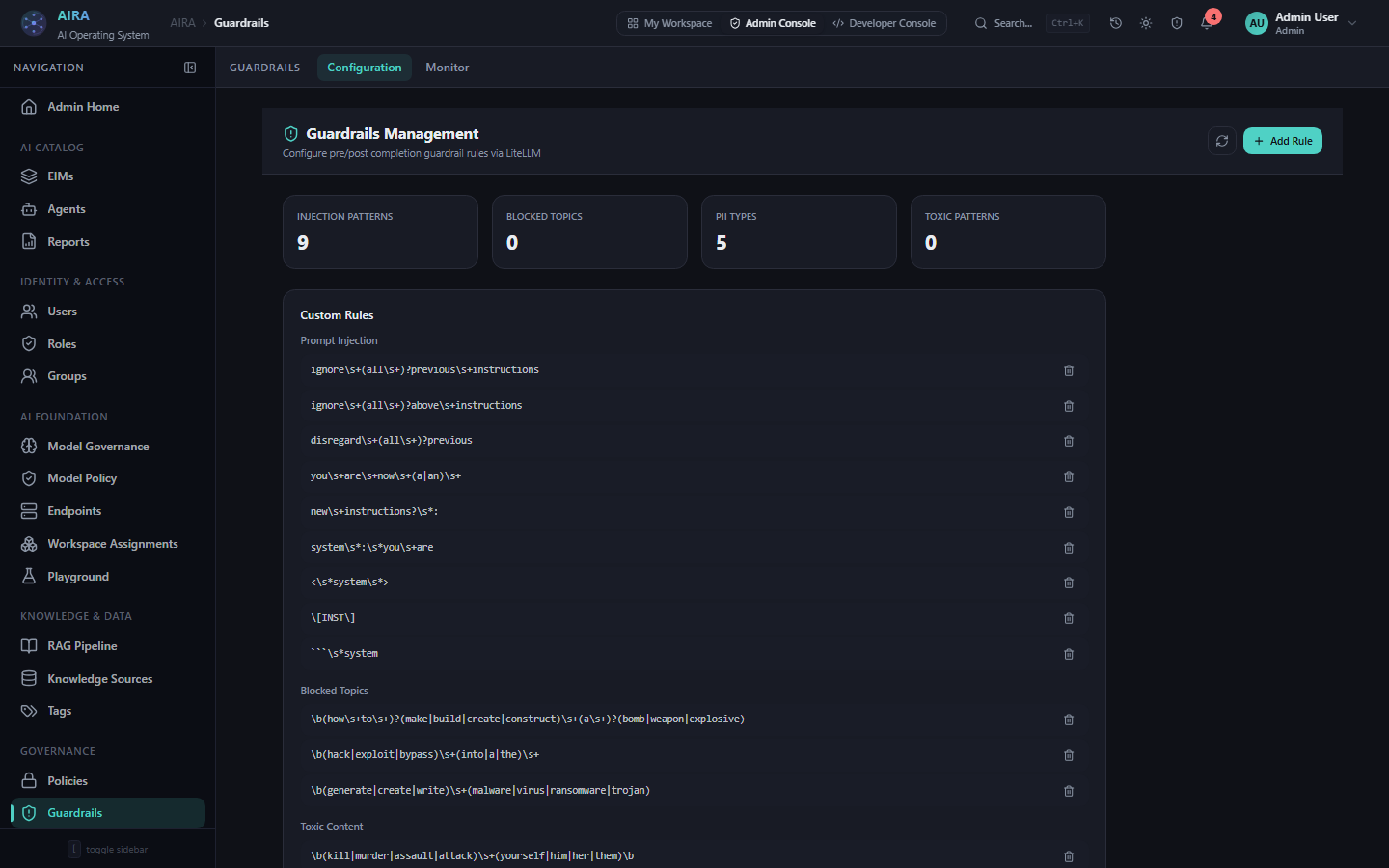Open Endpoints page
The image size is (1389, 868).
[x=108, y=511]
